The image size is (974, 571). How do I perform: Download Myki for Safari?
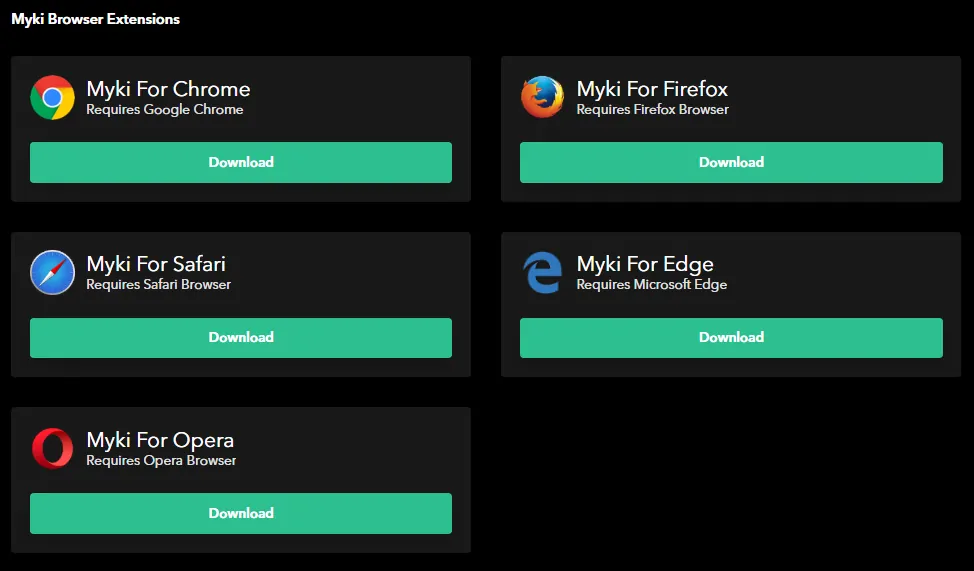pos(241,337)
